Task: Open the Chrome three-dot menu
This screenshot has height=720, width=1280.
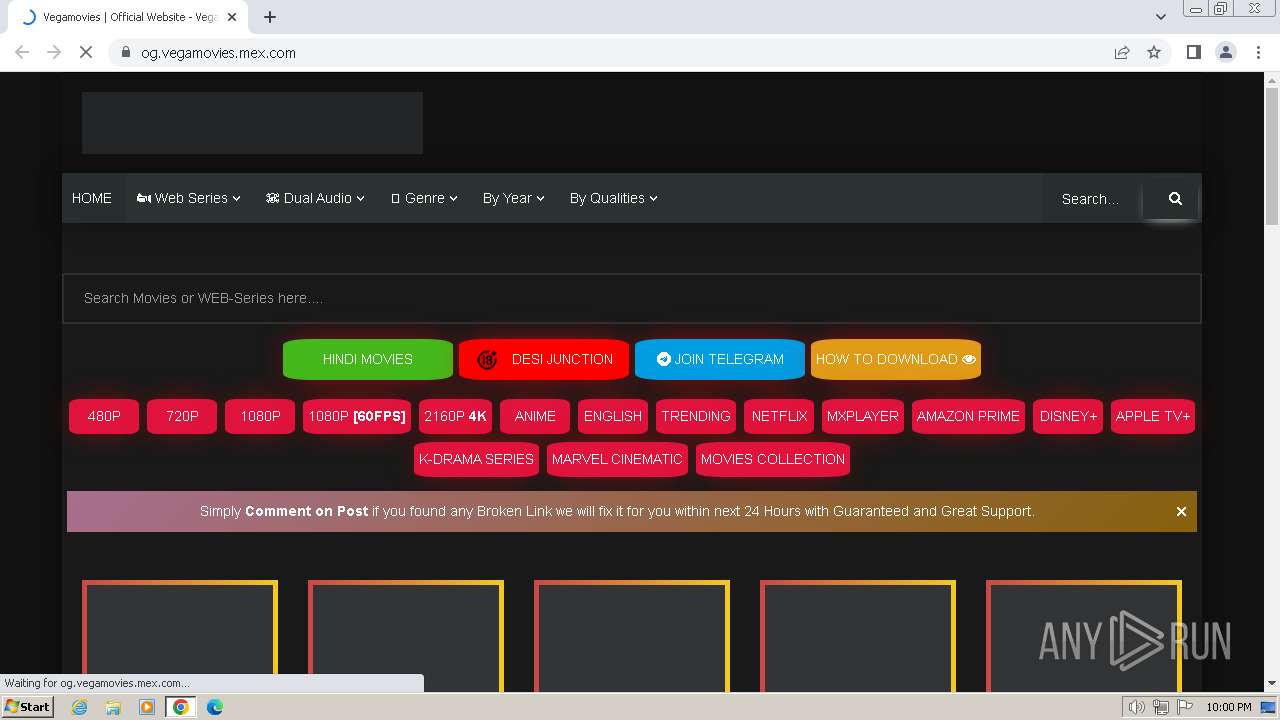Action: coord(1258,53)
